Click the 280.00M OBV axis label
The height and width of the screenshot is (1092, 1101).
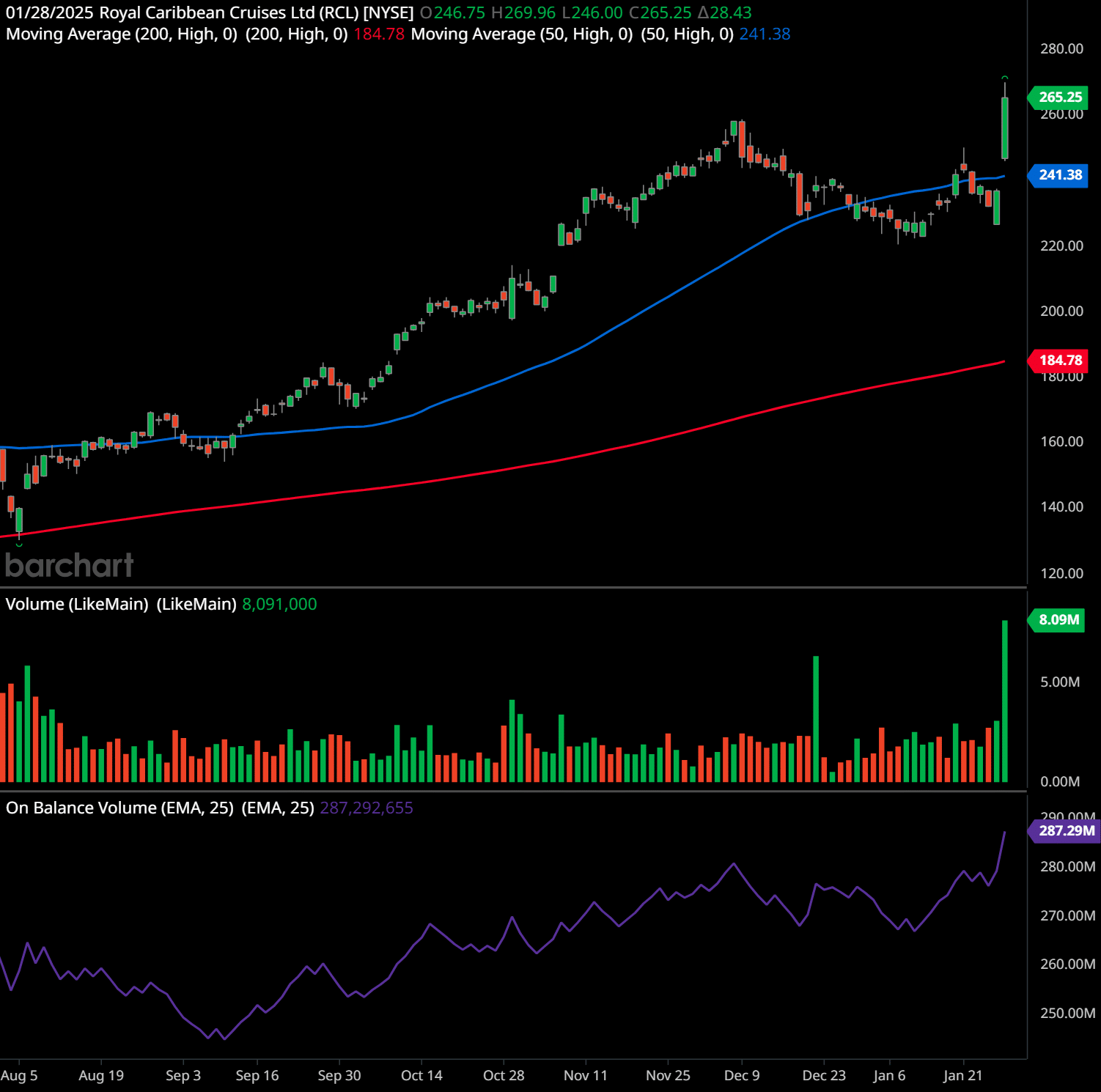coord(1067,867)
